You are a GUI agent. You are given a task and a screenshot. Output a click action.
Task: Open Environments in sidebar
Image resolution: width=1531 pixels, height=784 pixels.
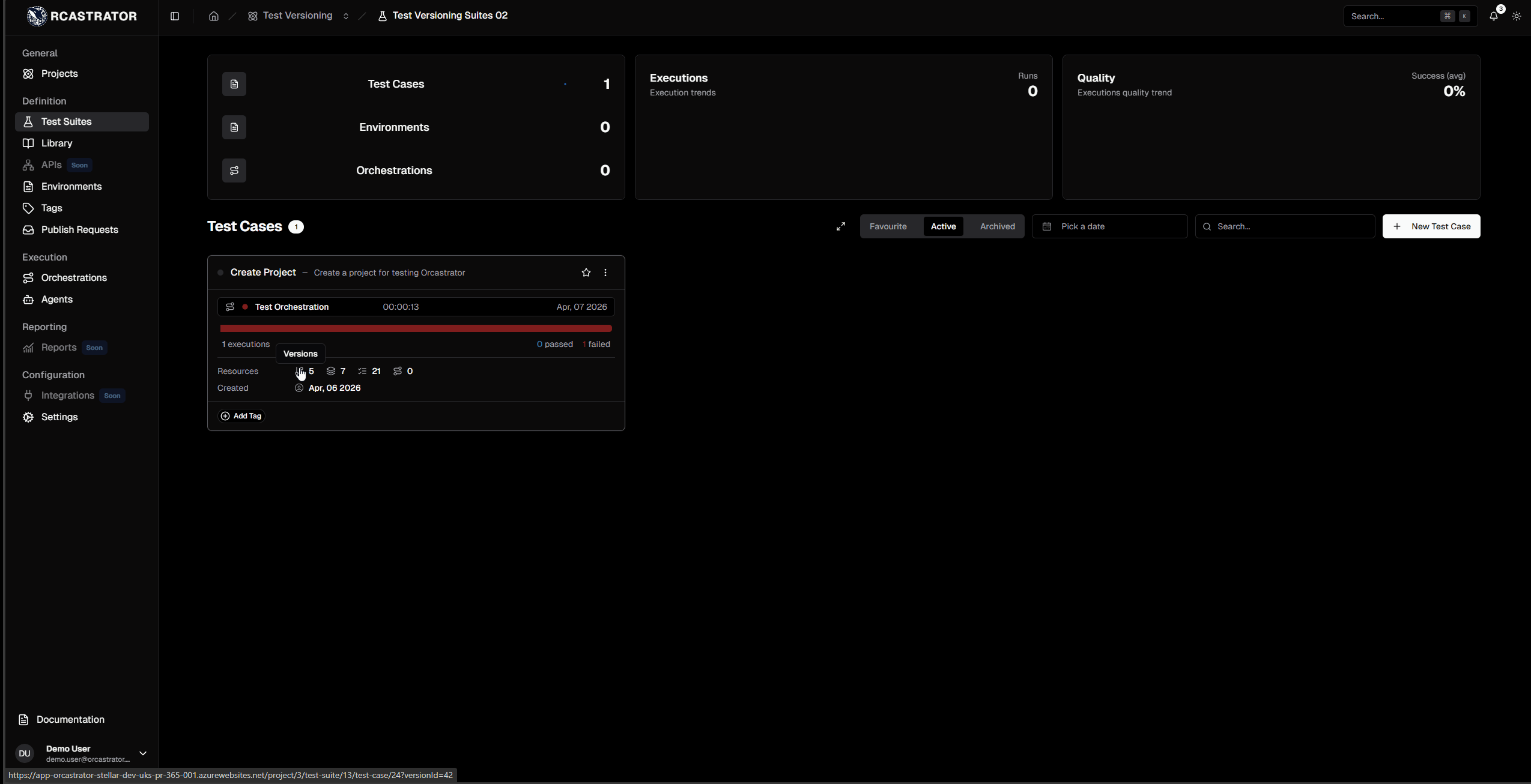point(82,187)
